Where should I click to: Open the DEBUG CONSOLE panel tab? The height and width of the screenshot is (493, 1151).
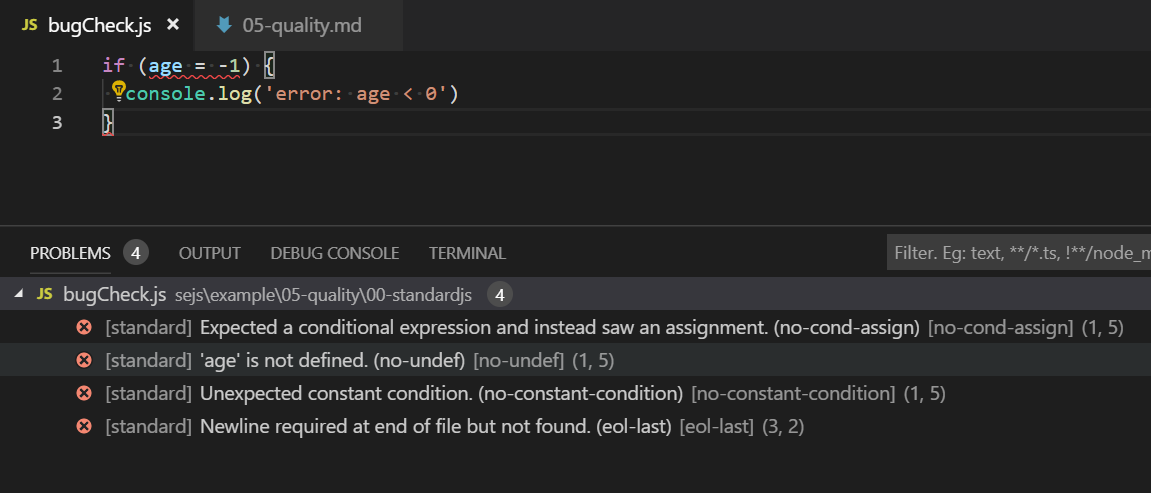tap(334, 253)
